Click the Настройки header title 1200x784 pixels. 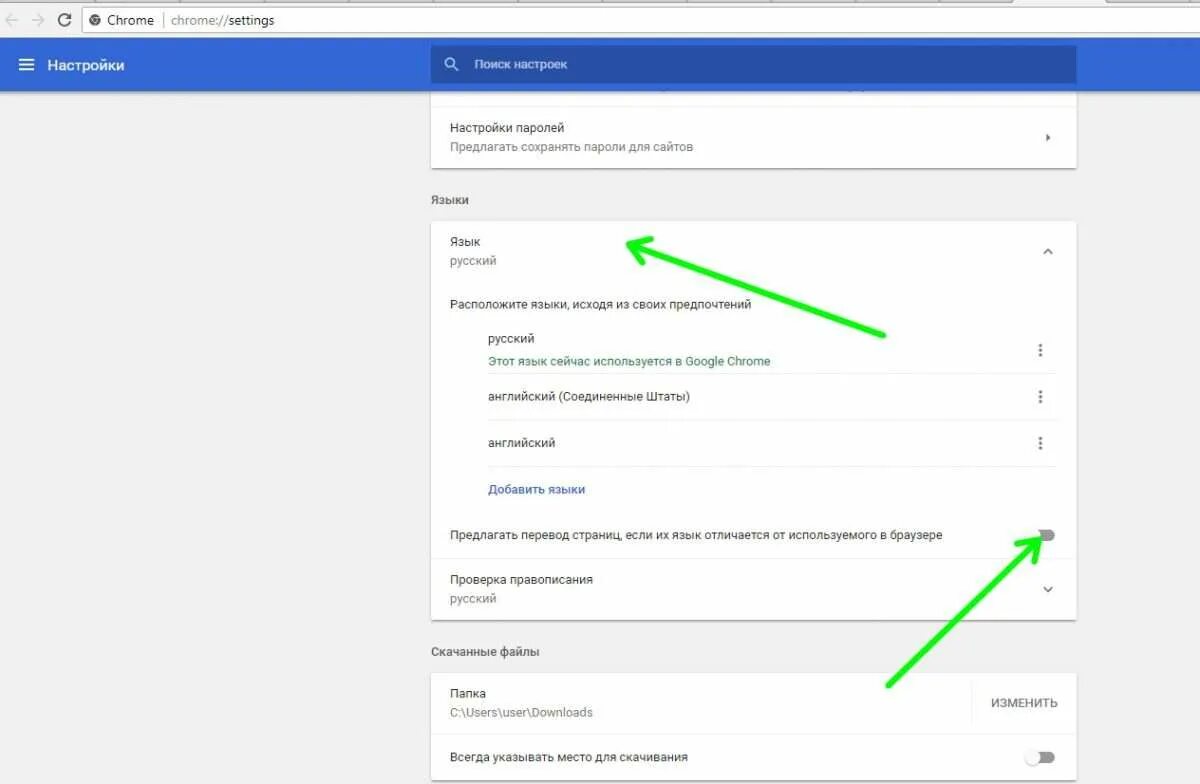[86, 65]
